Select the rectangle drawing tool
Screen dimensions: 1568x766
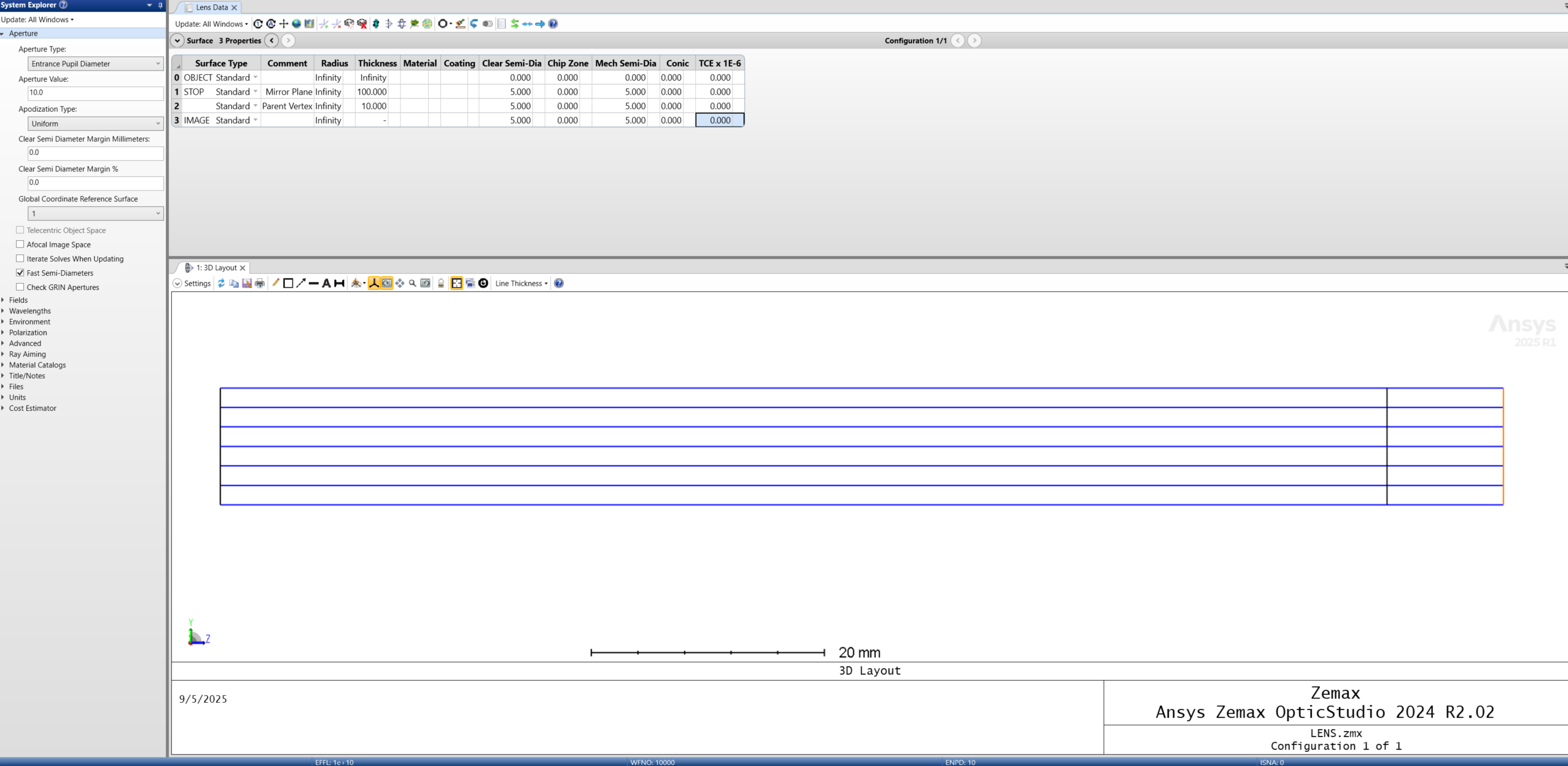(288, 283)
